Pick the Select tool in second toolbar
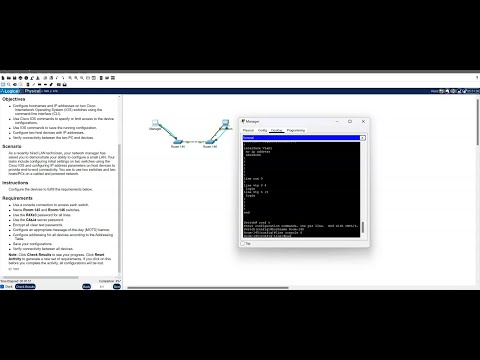The image size is (480, 360). point(3,84)
